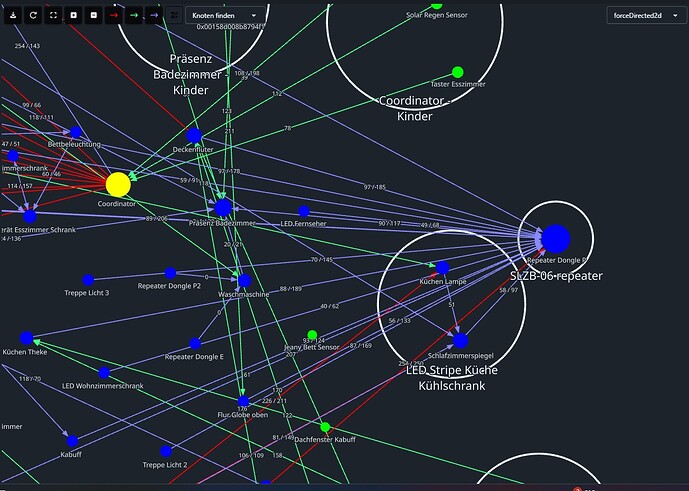689x491 pixels.
Task: Open the Knoten finden dropdown
Action: [225, 16]
